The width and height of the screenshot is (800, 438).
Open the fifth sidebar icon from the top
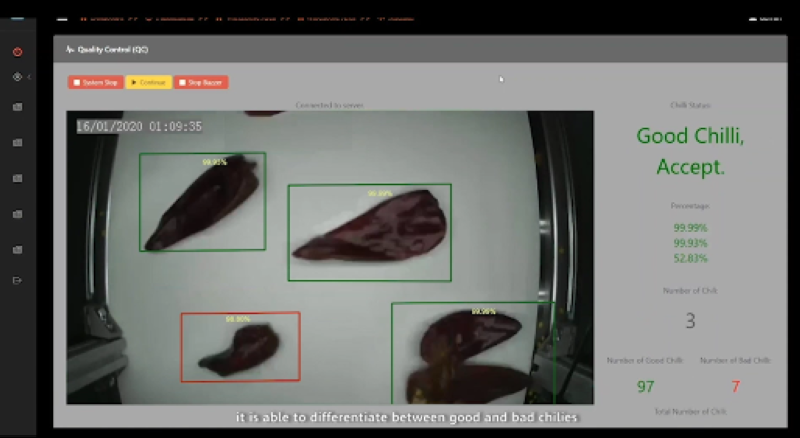click(x=17, y=179)
